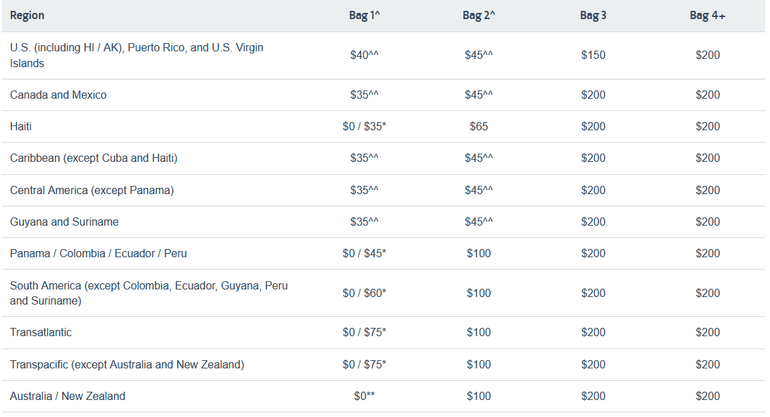Click the $0** Bag 1 fee cell
This screenshot has width=770, height=417.
click(364, 396)
